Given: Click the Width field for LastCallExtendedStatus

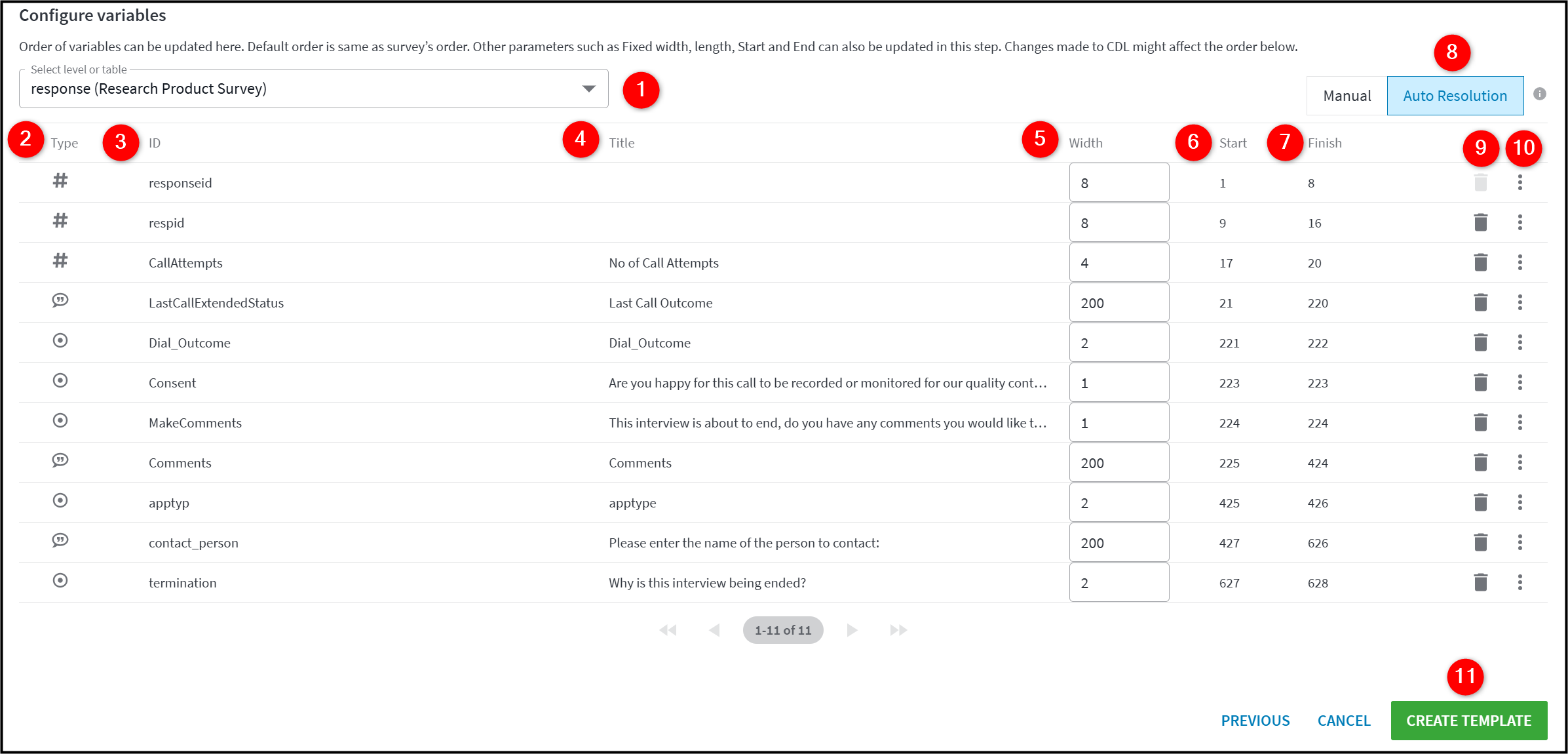Looking at the screenshot, I should (x=1119, y=302).
